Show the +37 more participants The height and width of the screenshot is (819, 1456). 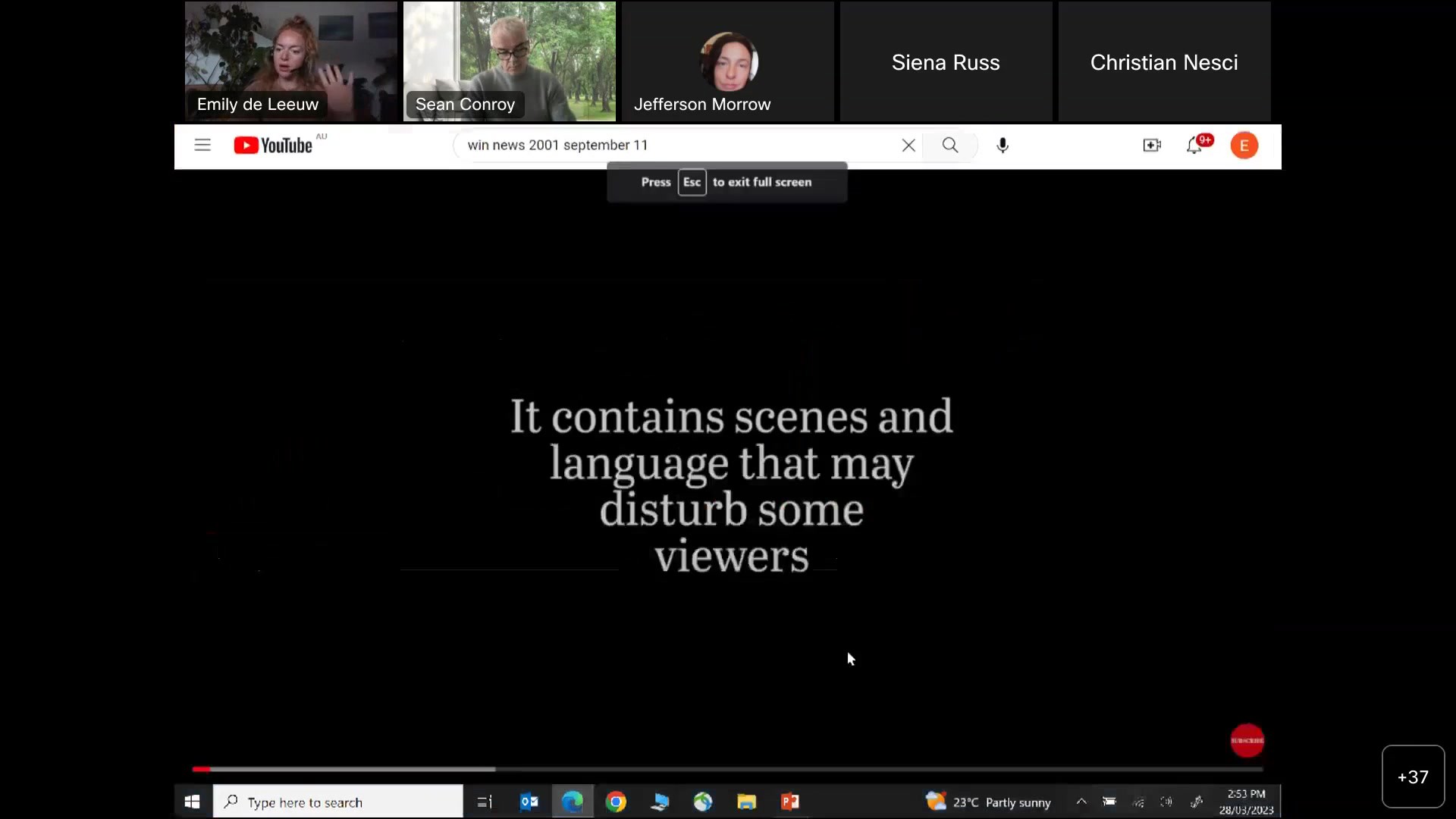point(1412,777)
